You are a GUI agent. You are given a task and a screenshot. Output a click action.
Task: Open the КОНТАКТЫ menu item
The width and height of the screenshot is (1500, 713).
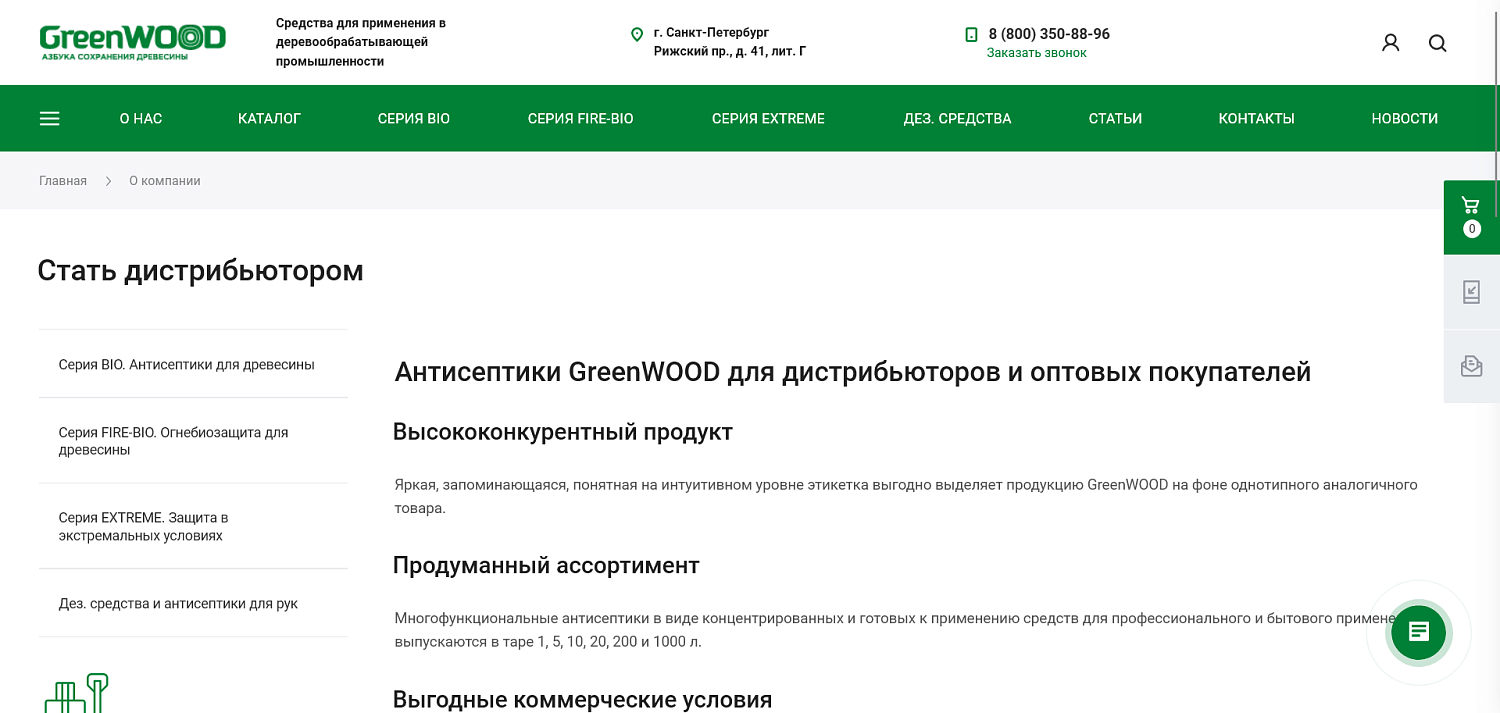click(x=1256, y=118)
